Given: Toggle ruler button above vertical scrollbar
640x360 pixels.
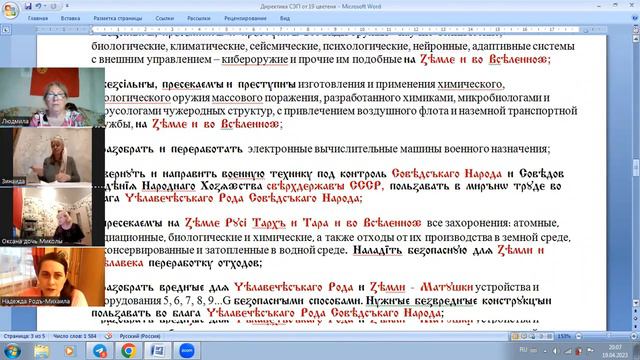Looking at the screenshot, I should pos(636,30).
